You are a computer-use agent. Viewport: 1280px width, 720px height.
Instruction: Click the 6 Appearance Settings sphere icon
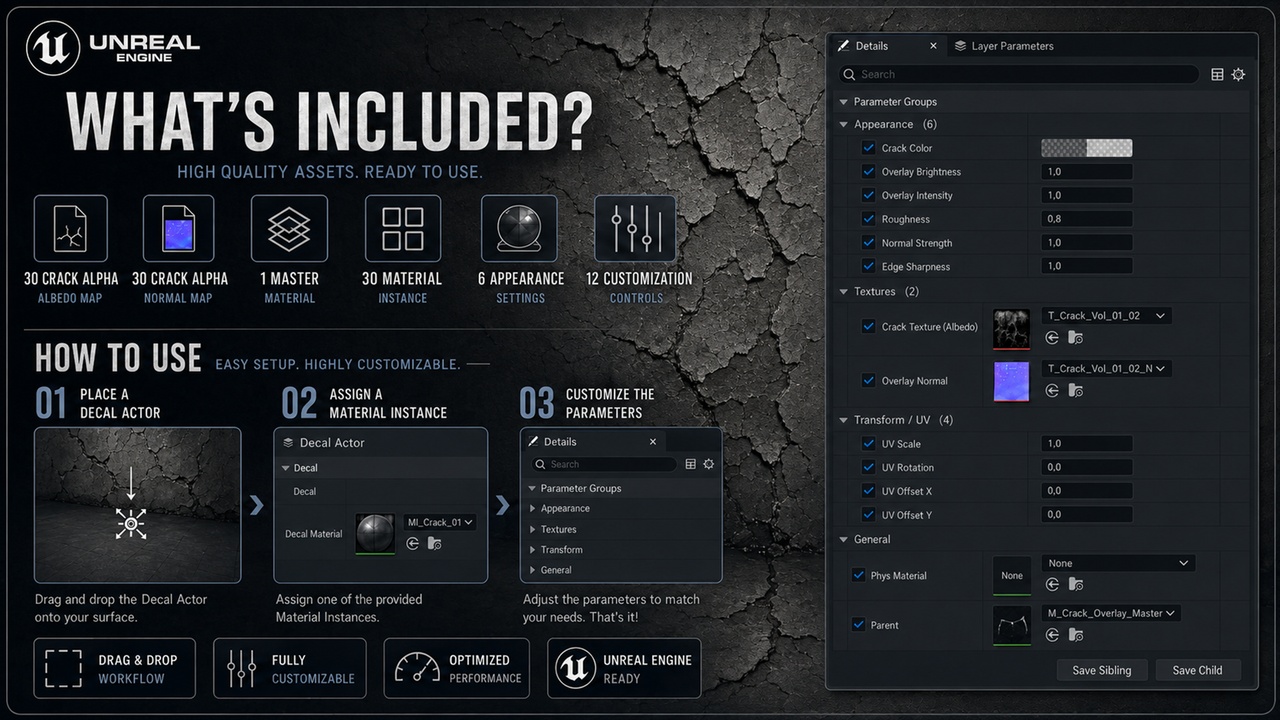coord(519,229)
